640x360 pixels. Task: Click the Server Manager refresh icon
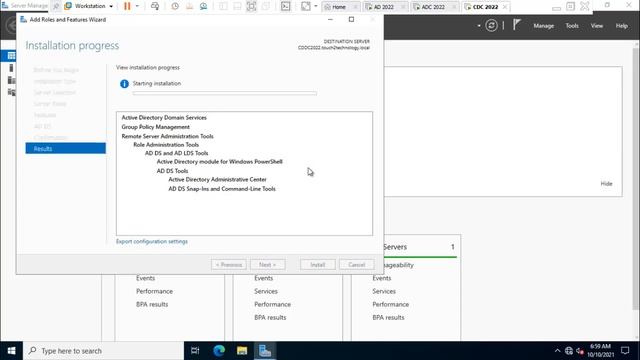point(491,26)
